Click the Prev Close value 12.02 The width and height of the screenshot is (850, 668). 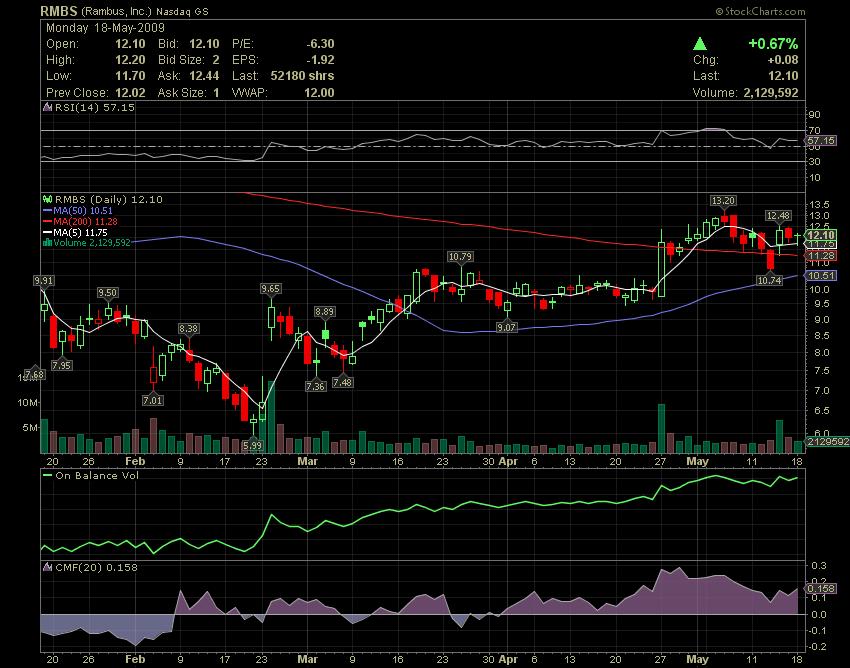point(130,93)
